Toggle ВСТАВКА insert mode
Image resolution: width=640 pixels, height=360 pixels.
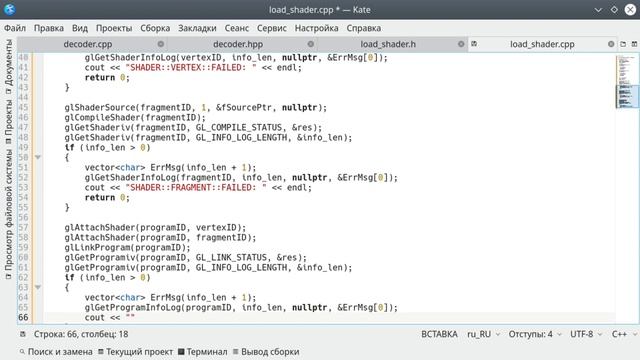coord(439,334)
